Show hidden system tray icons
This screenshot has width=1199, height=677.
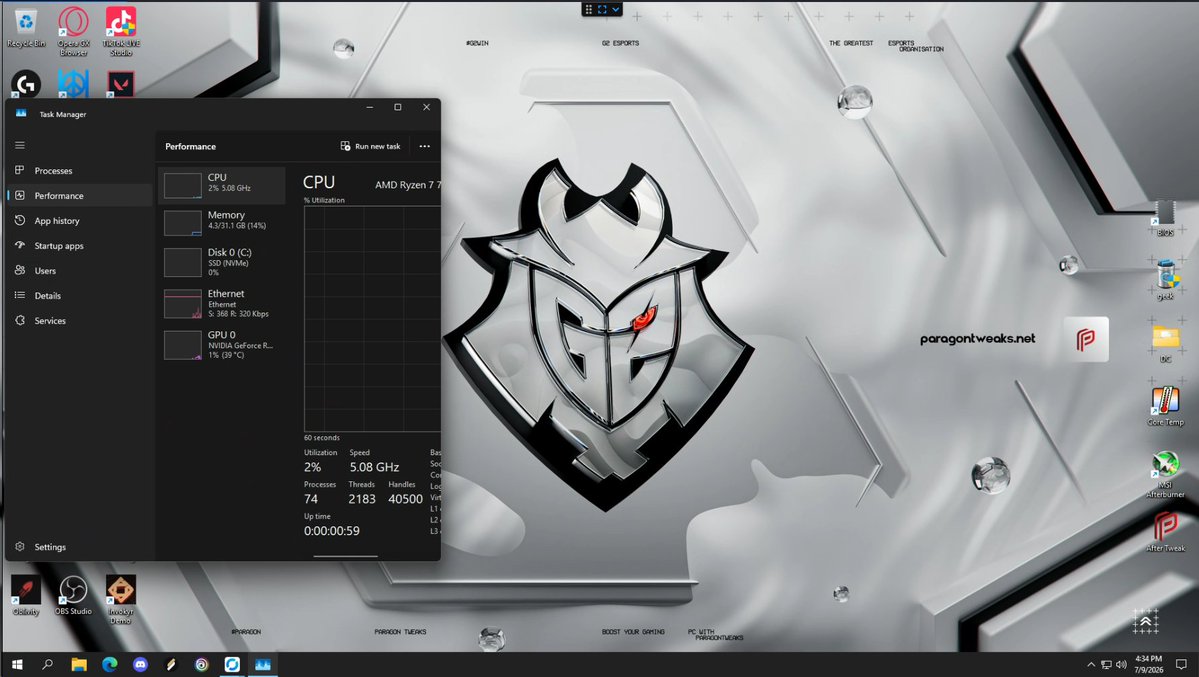[1091, 665]
